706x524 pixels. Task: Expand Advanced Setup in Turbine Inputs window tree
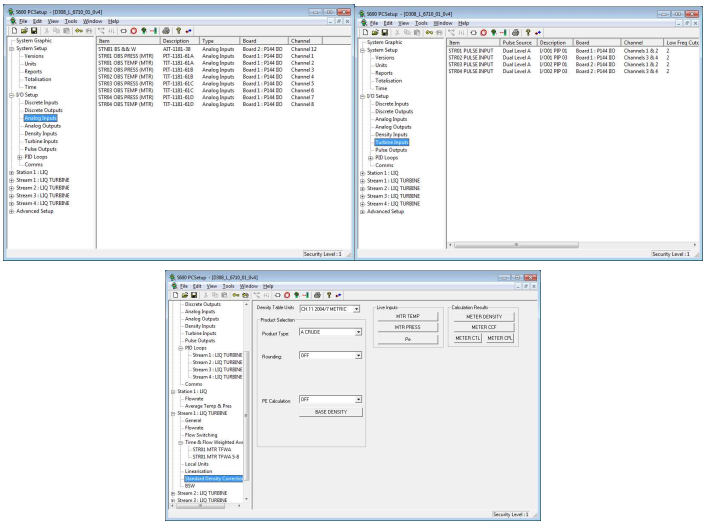click(x=362, y=212)
